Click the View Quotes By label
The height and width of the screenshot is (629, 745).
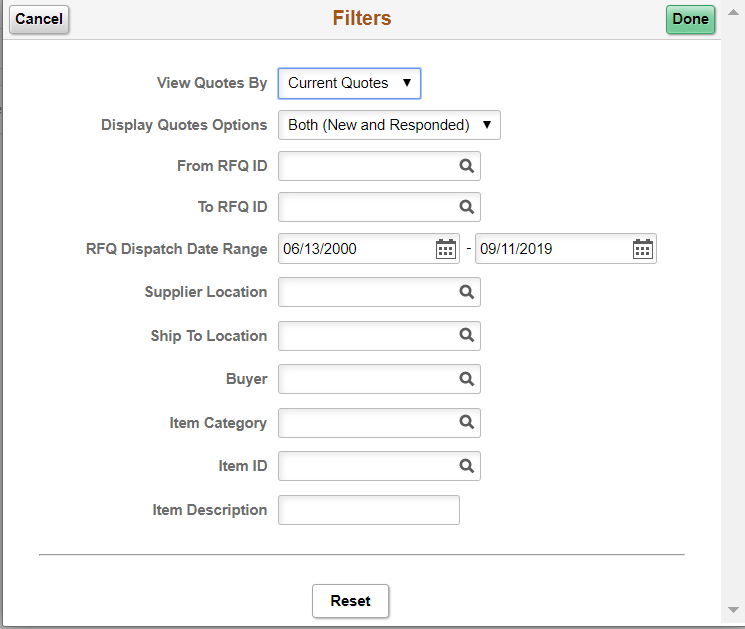212,83
